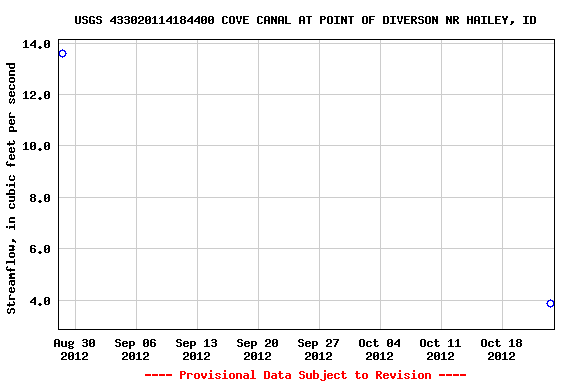Click the x-axis label Sep 13 2012
576x384 pixels.
[197, 349]
